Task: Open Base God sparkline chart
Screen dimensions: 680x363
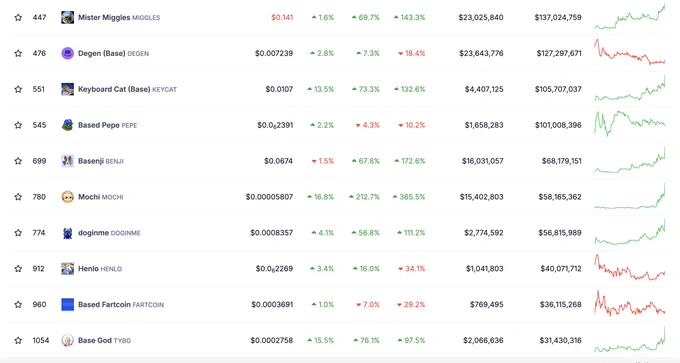Action: [x=630, y=339]
